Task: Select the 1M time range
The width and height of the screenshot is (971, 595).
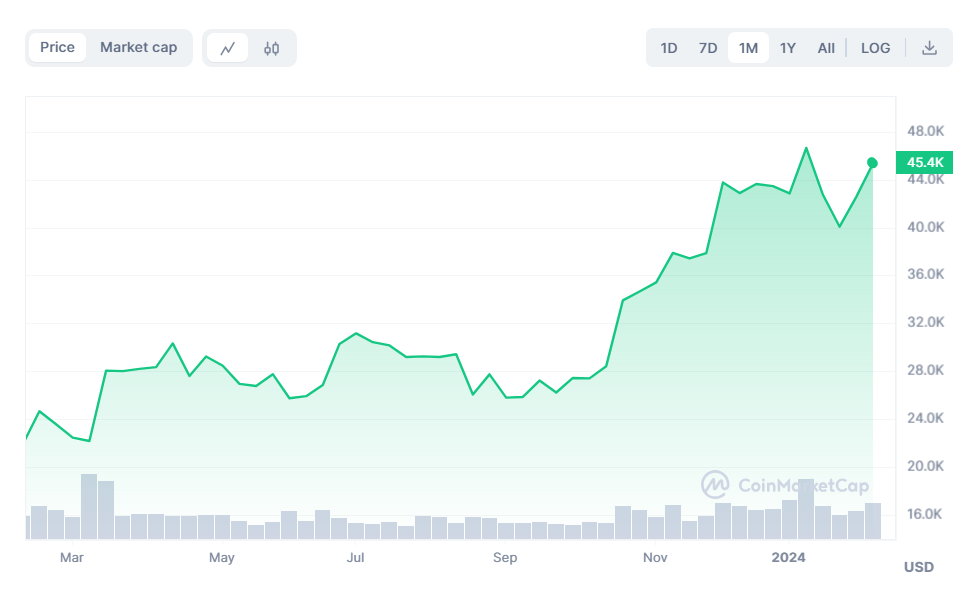Action: pos(748,48)
